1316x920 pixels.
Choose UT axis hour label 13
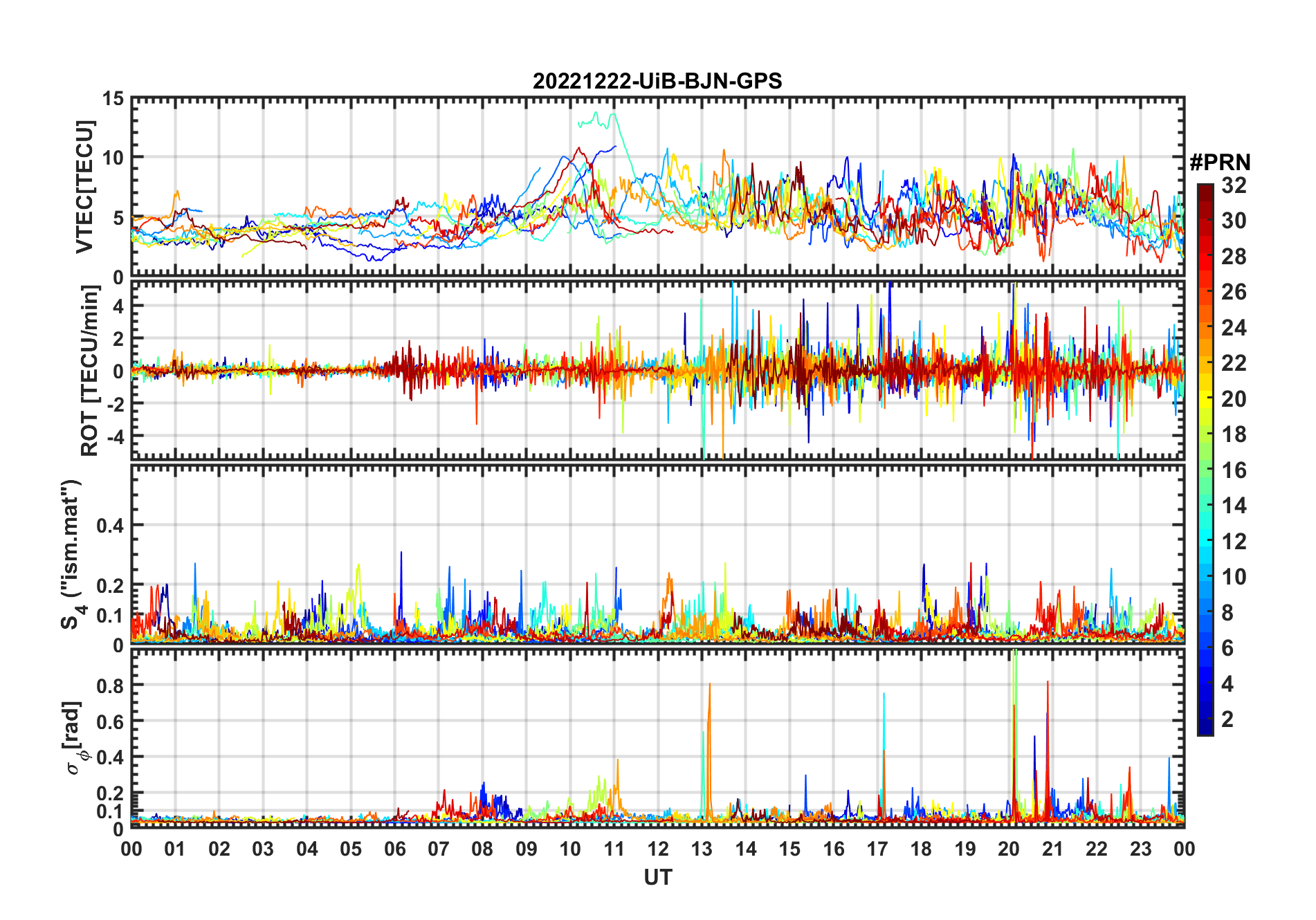click(x=702, y=849)
